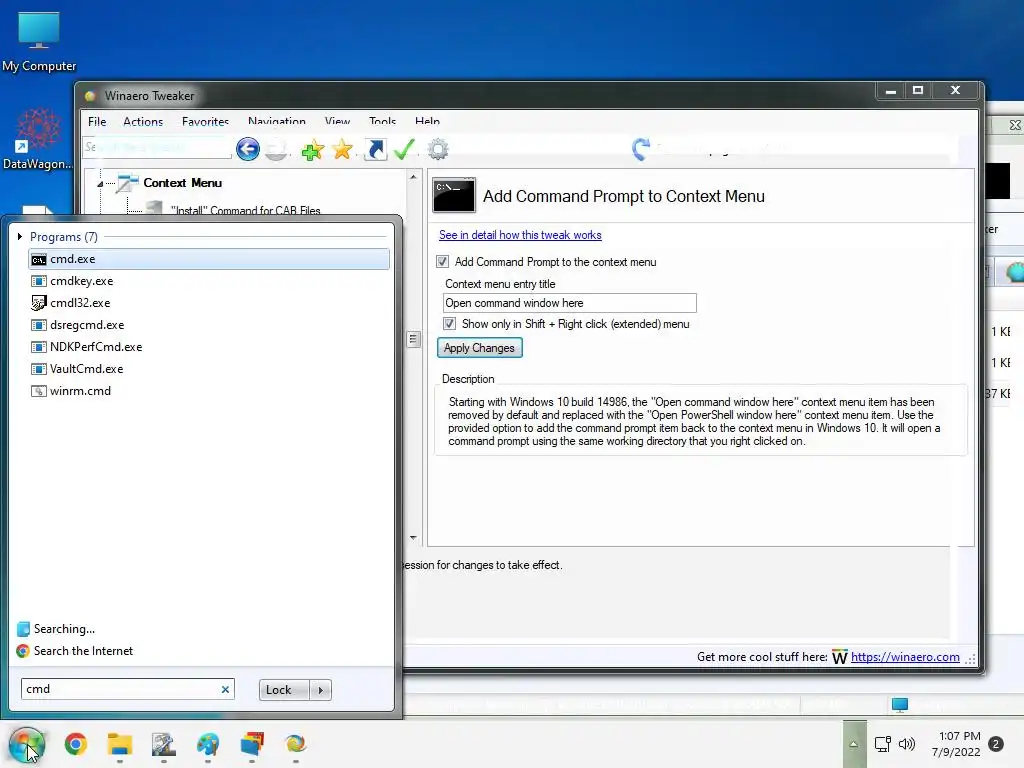
Task: Select dsregcmd.exe in search results
Action: pos(209,325)
